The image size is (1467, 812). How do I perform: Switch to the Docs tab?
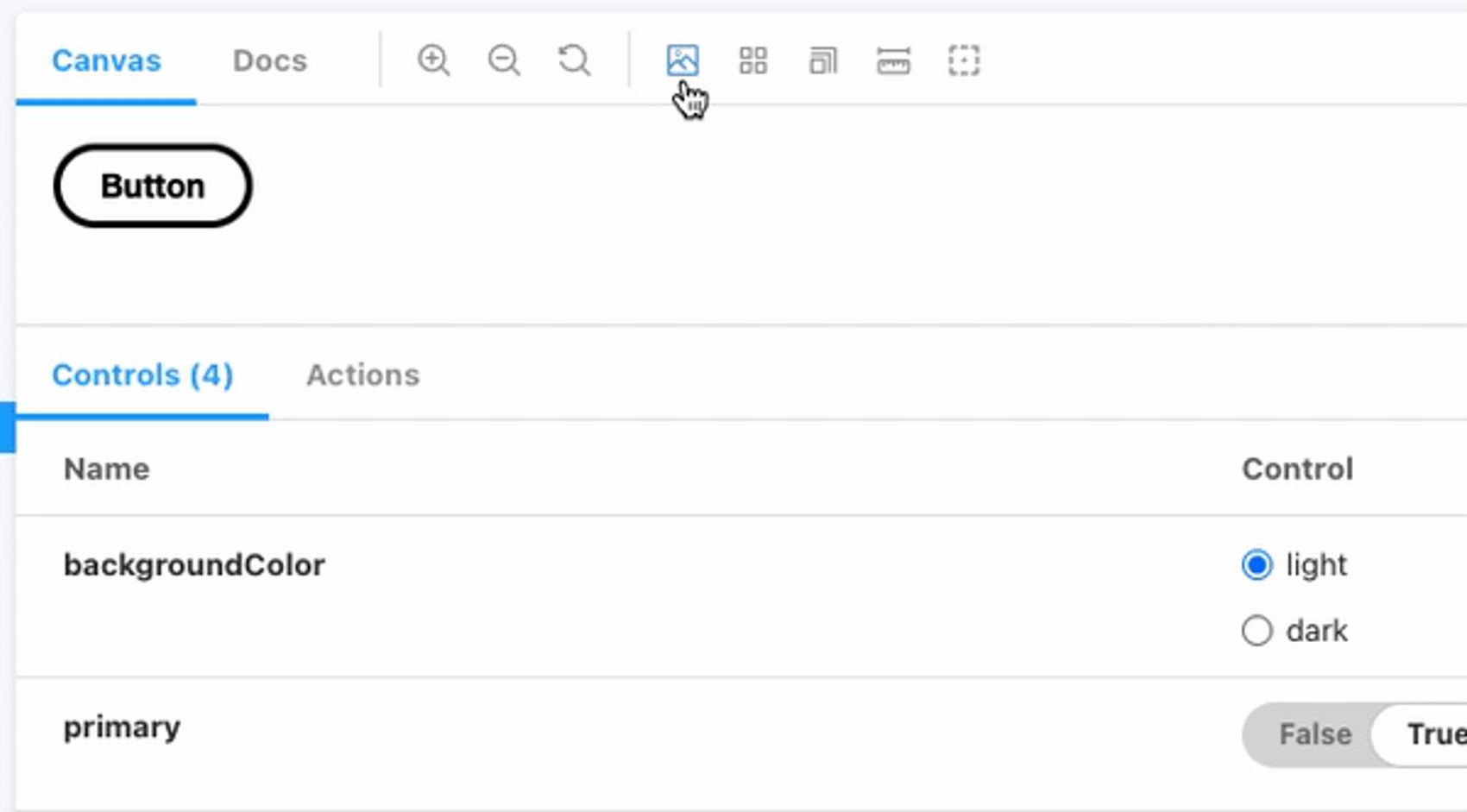tap(270, 60)
